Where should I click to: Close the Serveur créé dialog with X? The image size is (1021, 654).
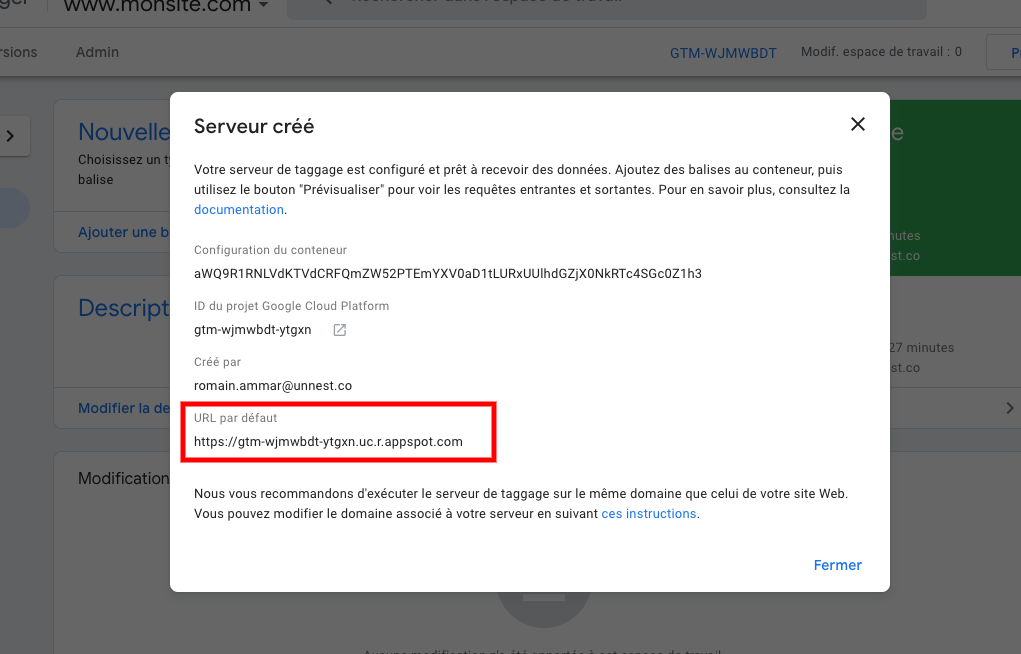point(858,124)
